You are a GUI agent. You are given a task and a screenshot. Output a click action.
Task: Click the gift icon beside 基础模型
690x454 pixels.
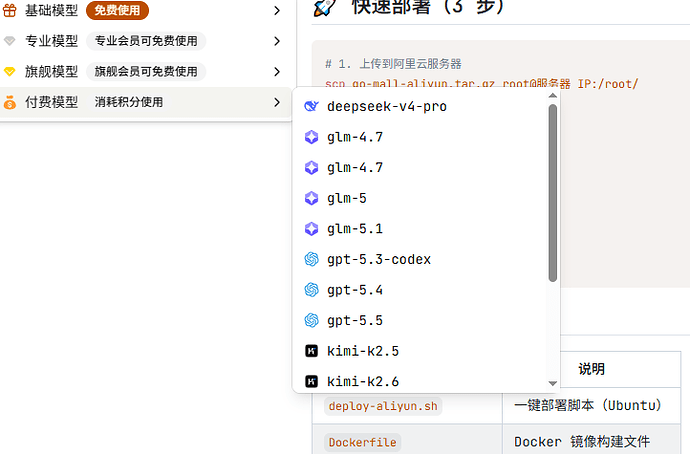10,10
